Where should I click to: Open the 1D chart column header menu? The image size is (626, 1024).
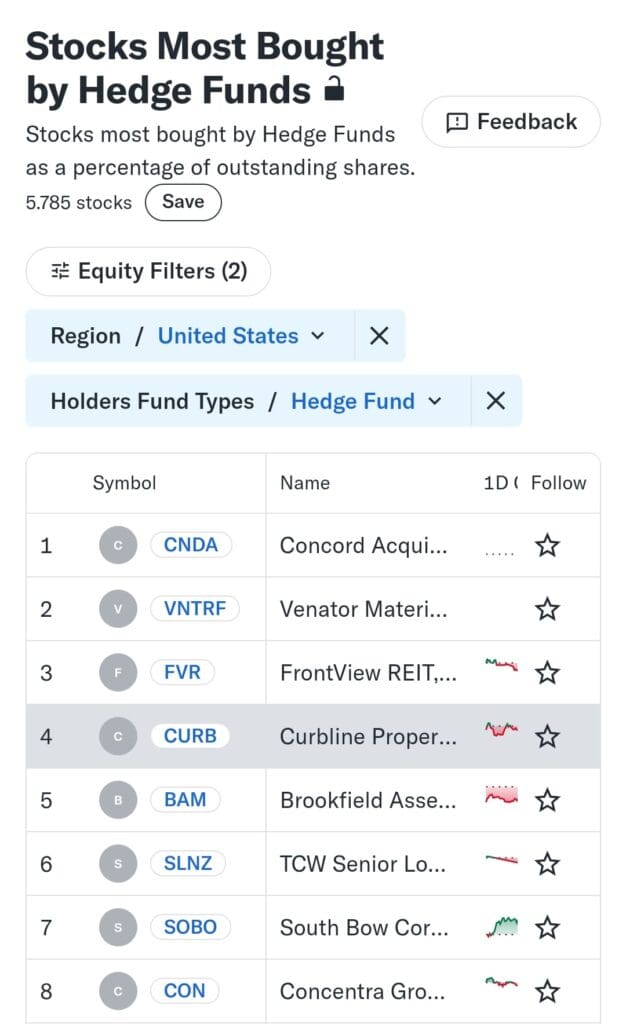[x=498, y=483]
